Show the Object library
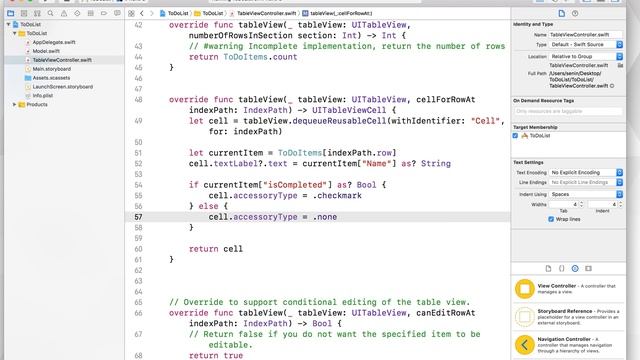Screen dimensions: 640x360 (575, 269)
